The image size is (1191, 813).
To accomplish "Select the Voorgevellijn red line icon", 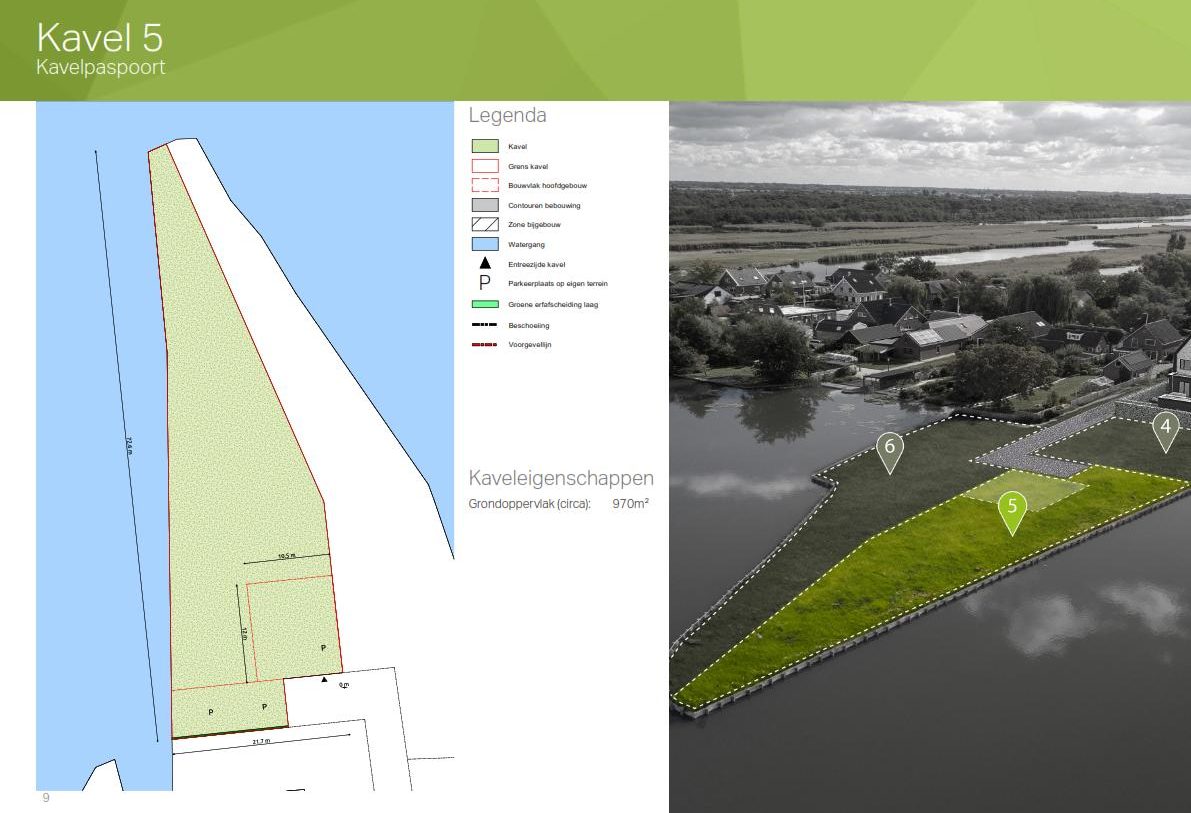I will coord(483,344).
